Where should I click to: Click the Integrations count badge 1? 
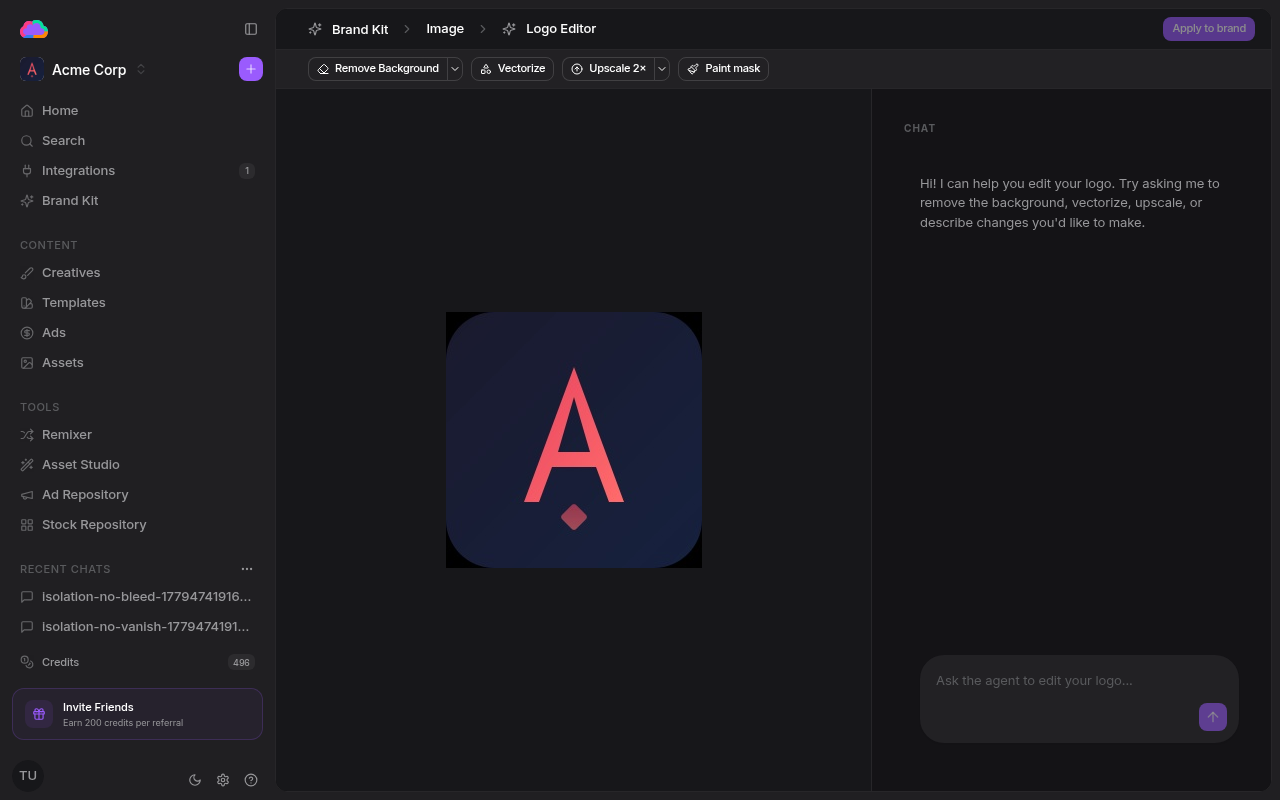click(x=247, y=171)
